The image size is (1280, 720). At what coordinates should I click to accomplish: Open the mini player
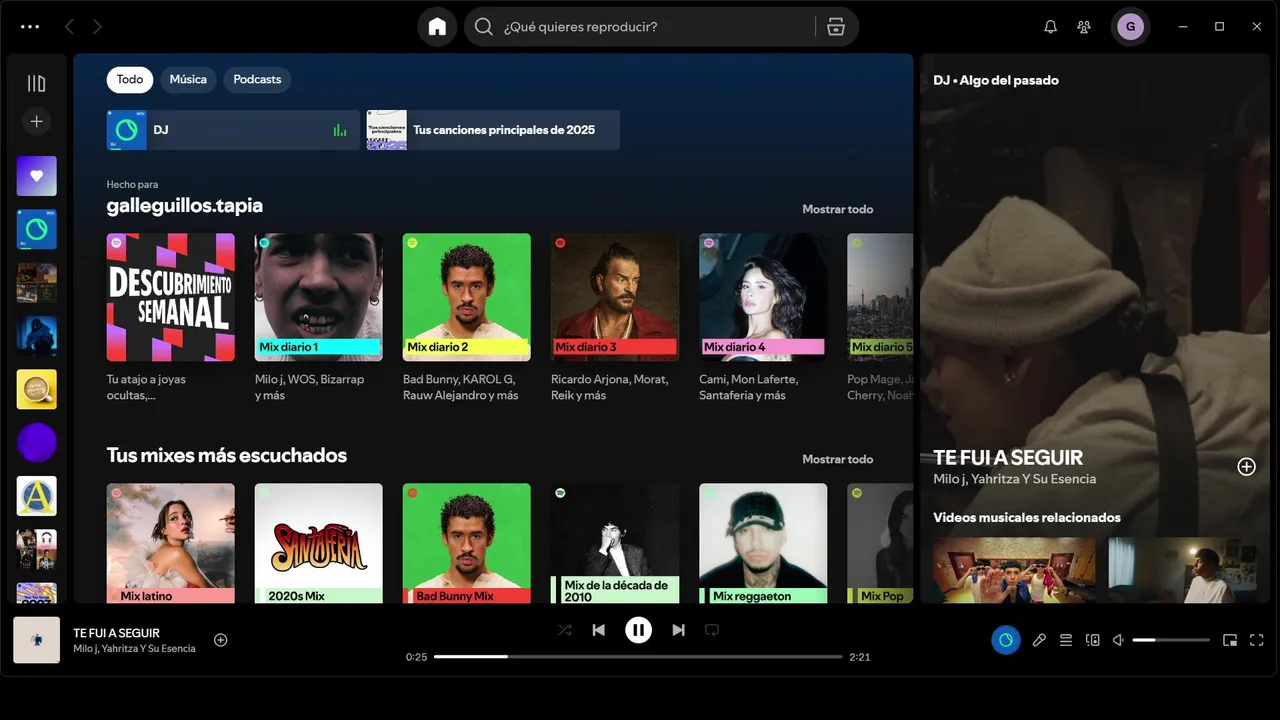click(x=1230, y=640)
